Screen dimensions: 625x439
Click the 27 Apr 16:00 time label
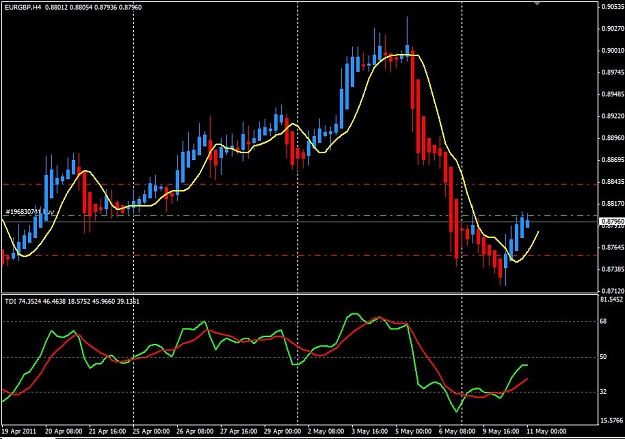click(x=238, y=431)
